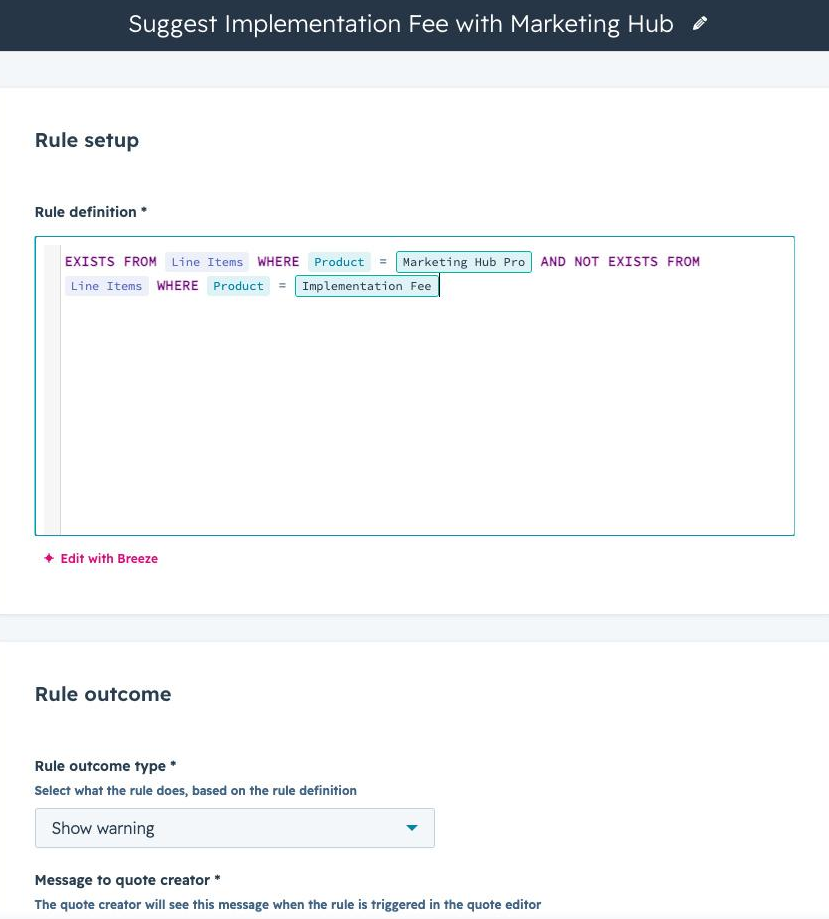Open the Rule outcome type dropdown
The width and height of the screenshot is (829, 919).
click(x=235, y=828)
